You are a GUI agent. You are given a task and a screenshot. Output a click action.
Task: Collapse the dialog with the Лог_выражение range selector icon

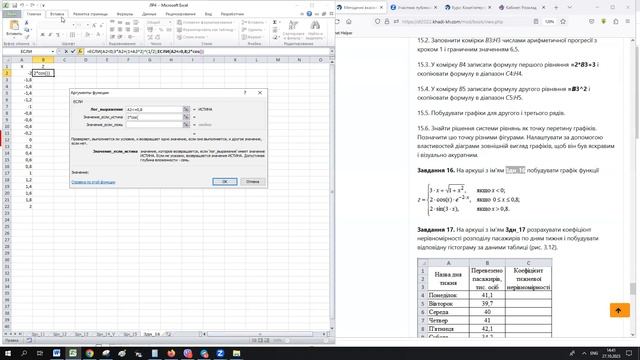[x=186, y=109]
